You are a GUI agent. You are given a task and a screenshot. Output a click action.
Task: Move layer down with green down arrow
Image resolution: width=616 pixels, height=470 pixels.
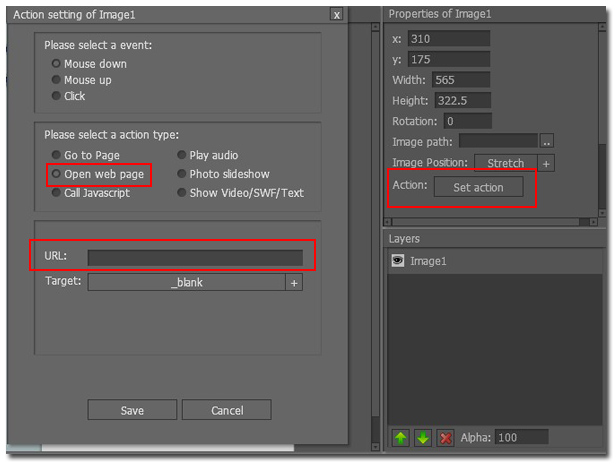pos(423,437)
